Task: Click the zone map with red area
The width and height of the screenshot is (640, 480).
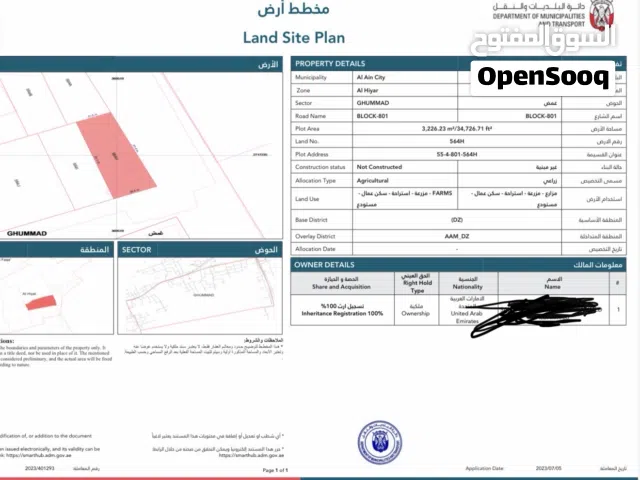Action: 56,296
